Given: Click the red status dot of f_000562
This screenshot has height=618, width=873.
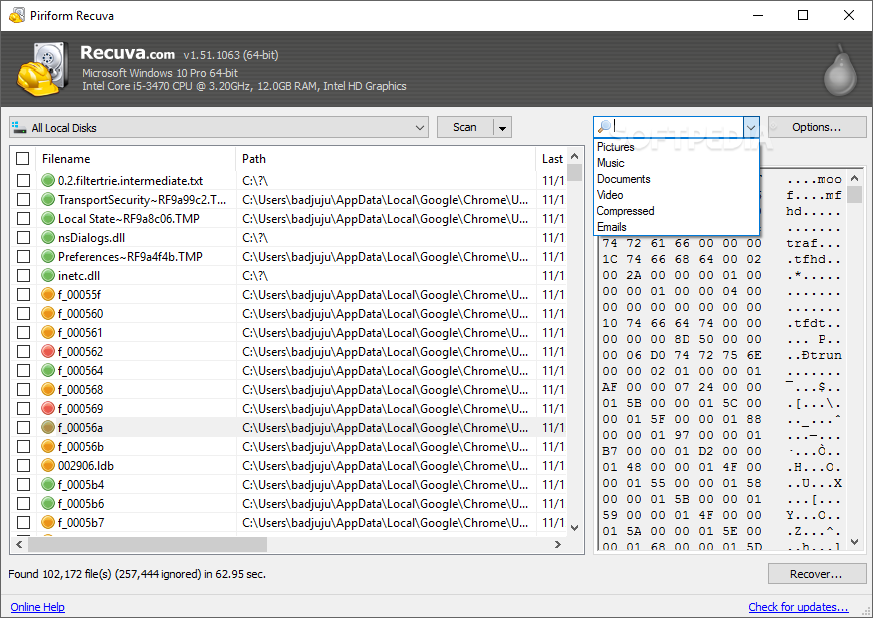Looking at the screenshot, I should point(48,351).
